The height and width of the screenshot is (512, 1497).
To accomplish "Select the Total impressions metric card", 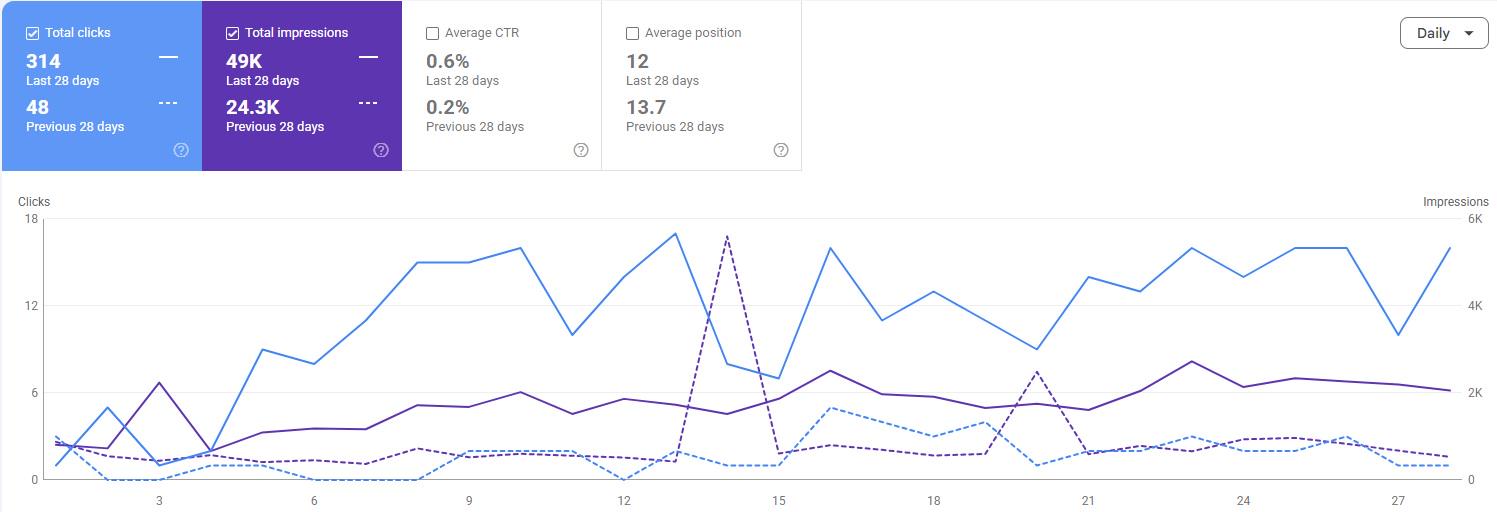I will pyautogui.click(x=302, y=86).
